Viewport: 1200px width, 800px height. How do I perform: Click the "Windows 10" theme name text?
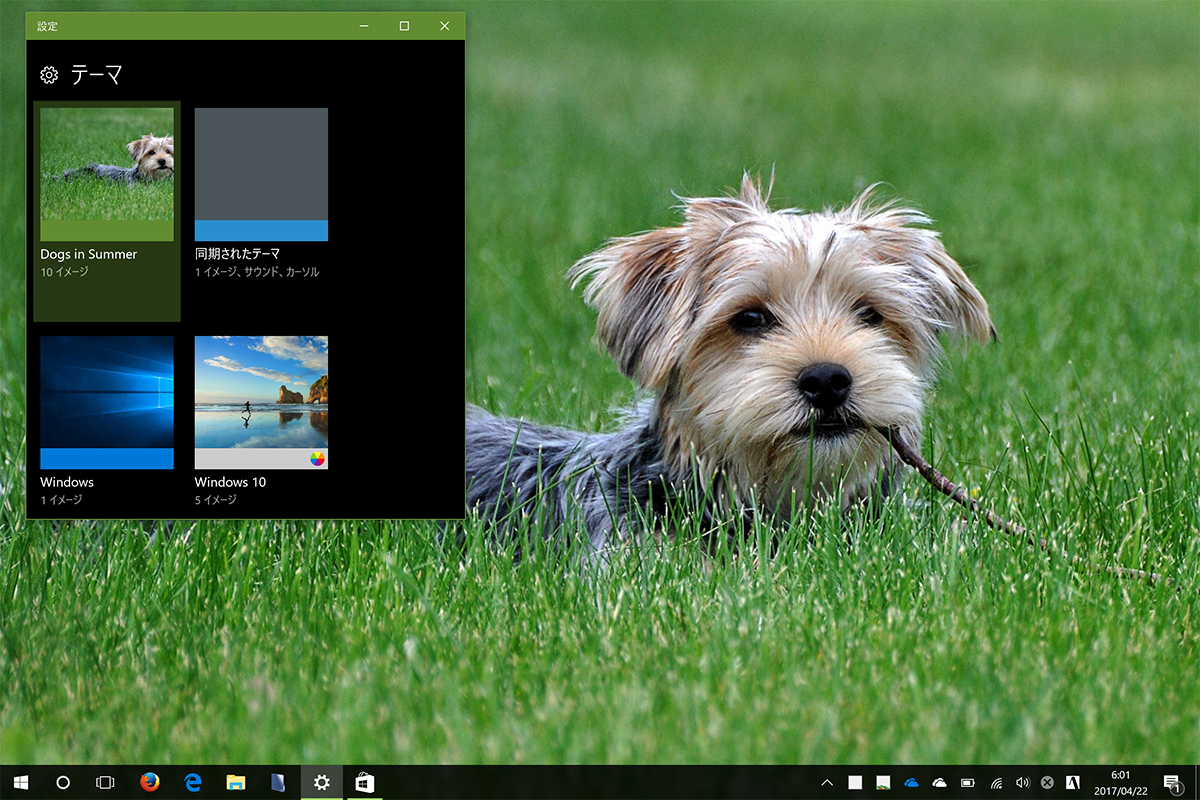coord(230,482)
